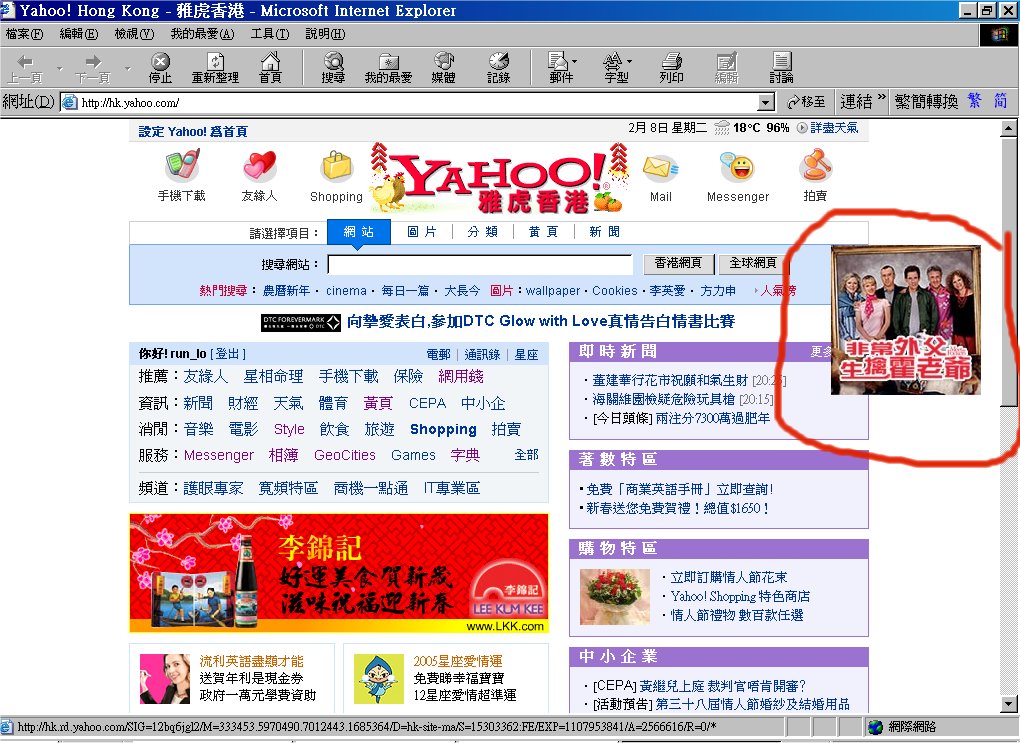The image size is (1020, 743).
Task: Open the 檢視(V) menu
Action: click(x=134, y=34)
